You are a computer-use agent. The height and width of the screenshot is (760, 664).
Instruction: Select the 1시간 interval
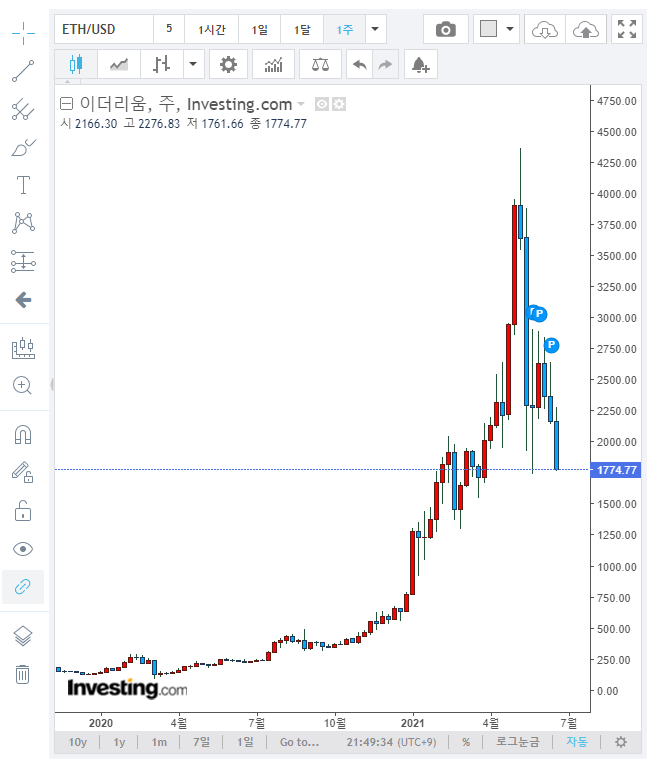pyautogui.click(x=212, y=30)
